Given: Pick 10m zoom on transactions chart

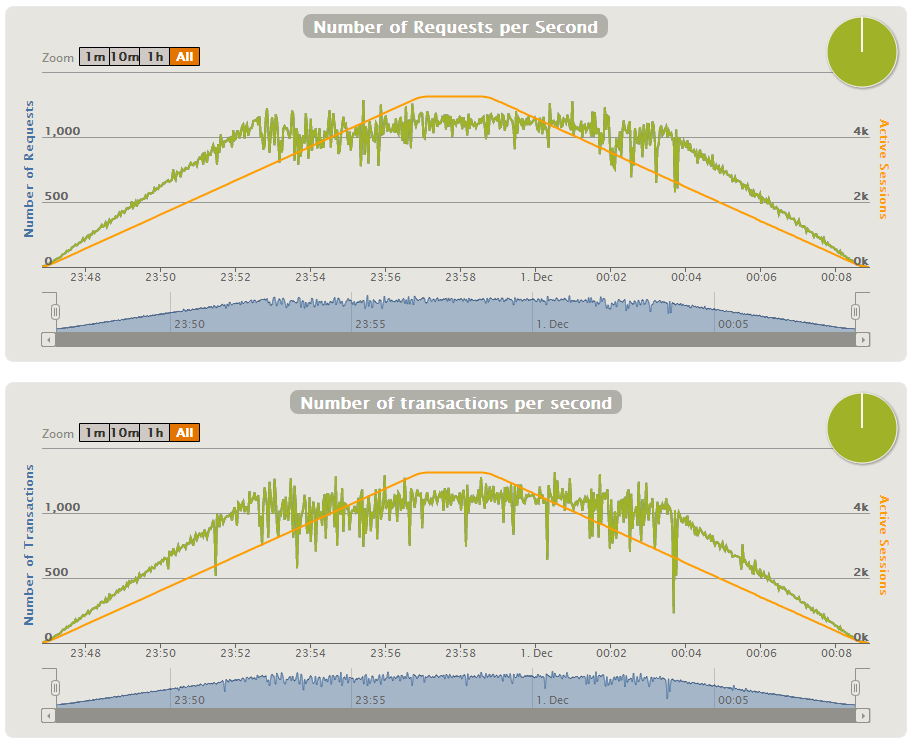Looking at the screenshot, I should [x=124, y=433].
